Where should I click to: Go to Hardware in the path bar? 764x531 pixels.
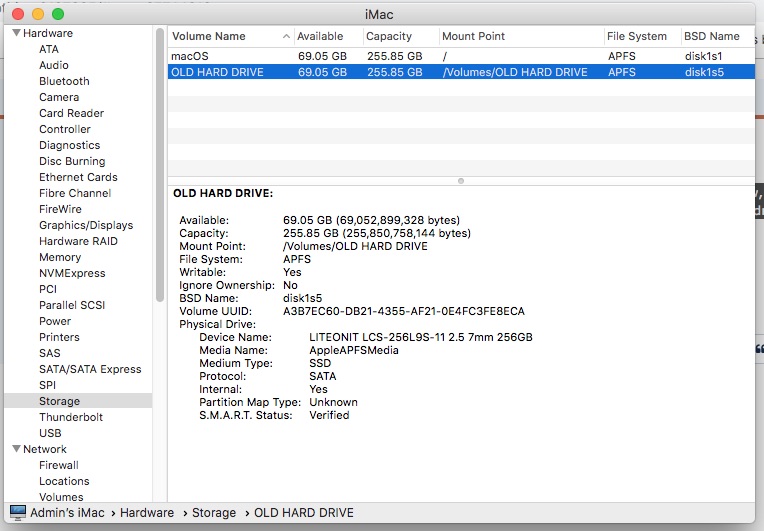tap(147, 512)
